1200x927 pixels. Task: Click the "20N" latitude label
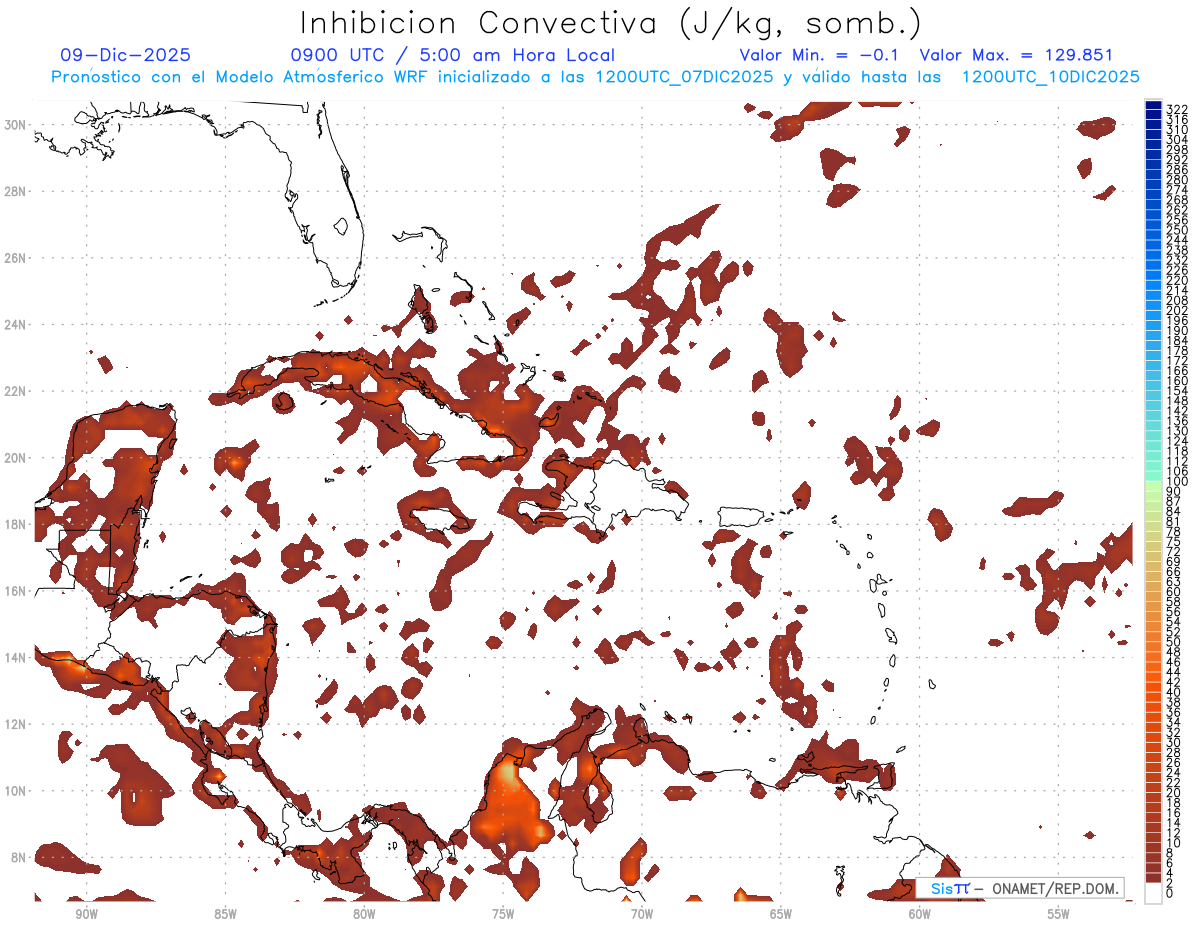click(x=16, y=458)
